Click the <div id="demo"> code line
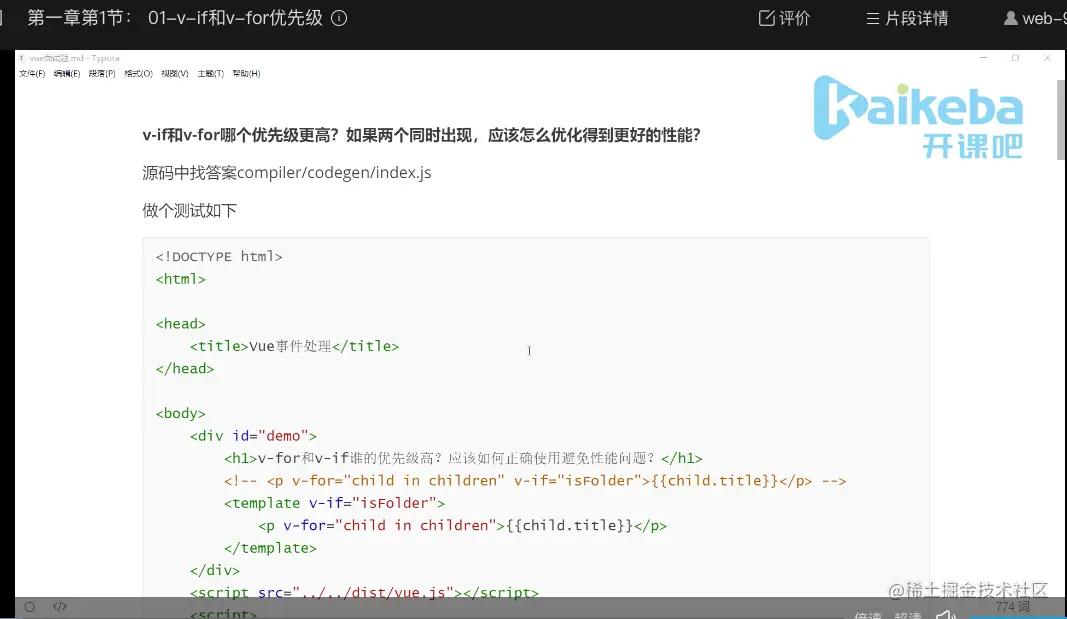1067x619 pixels. click(253, 436)
